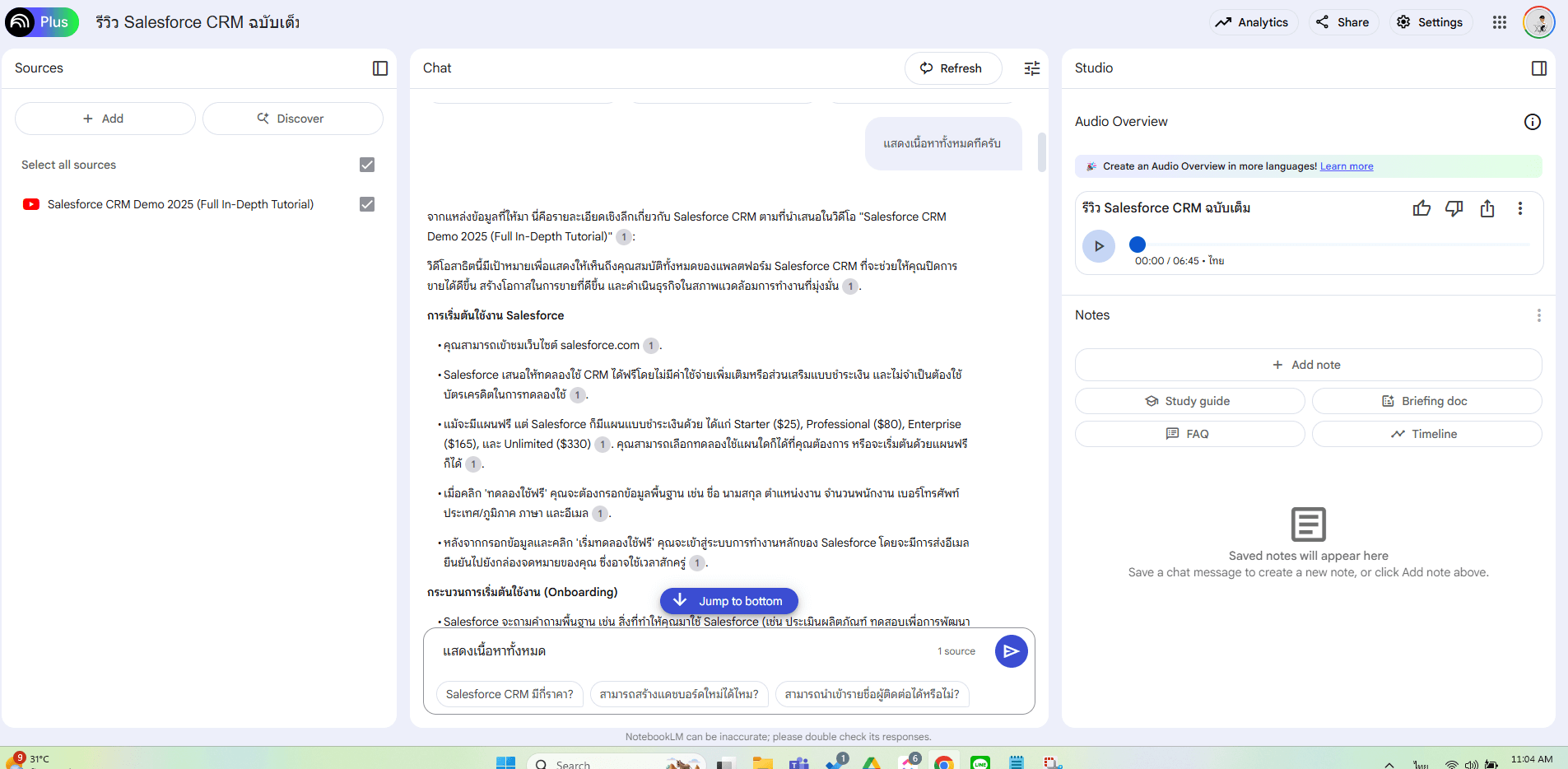Open the Share dialog
The width and height of the screenshot is (1568, 769).
pyautogui.click(x=1343, y=22)
